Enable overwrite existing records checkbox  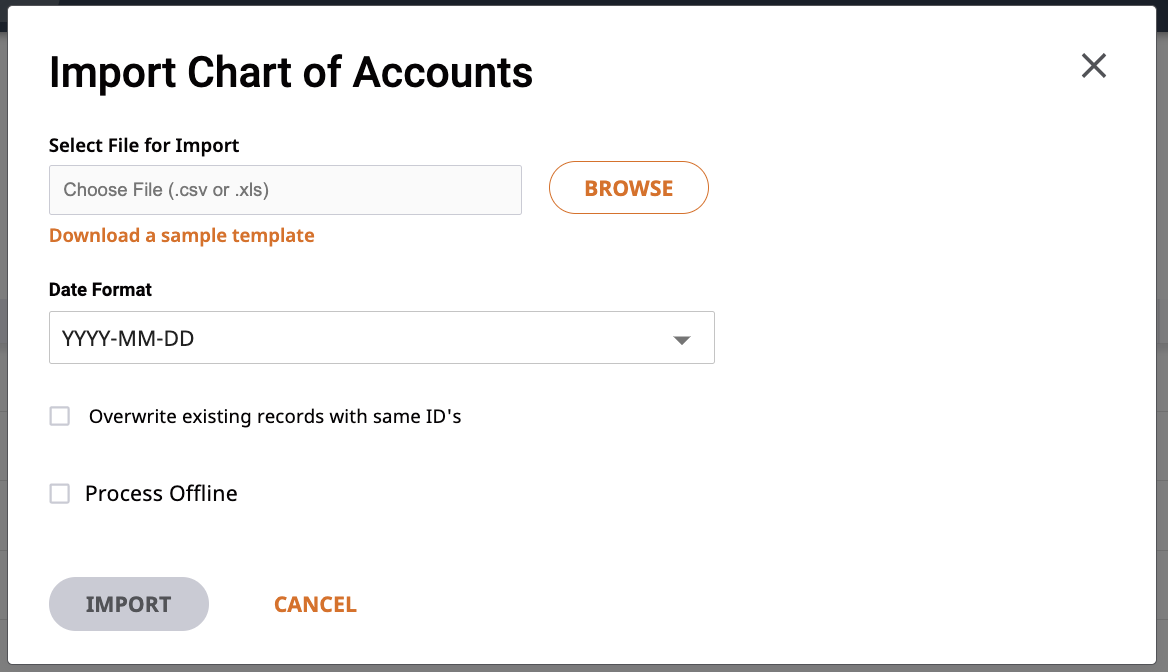[x=60, y=416]
